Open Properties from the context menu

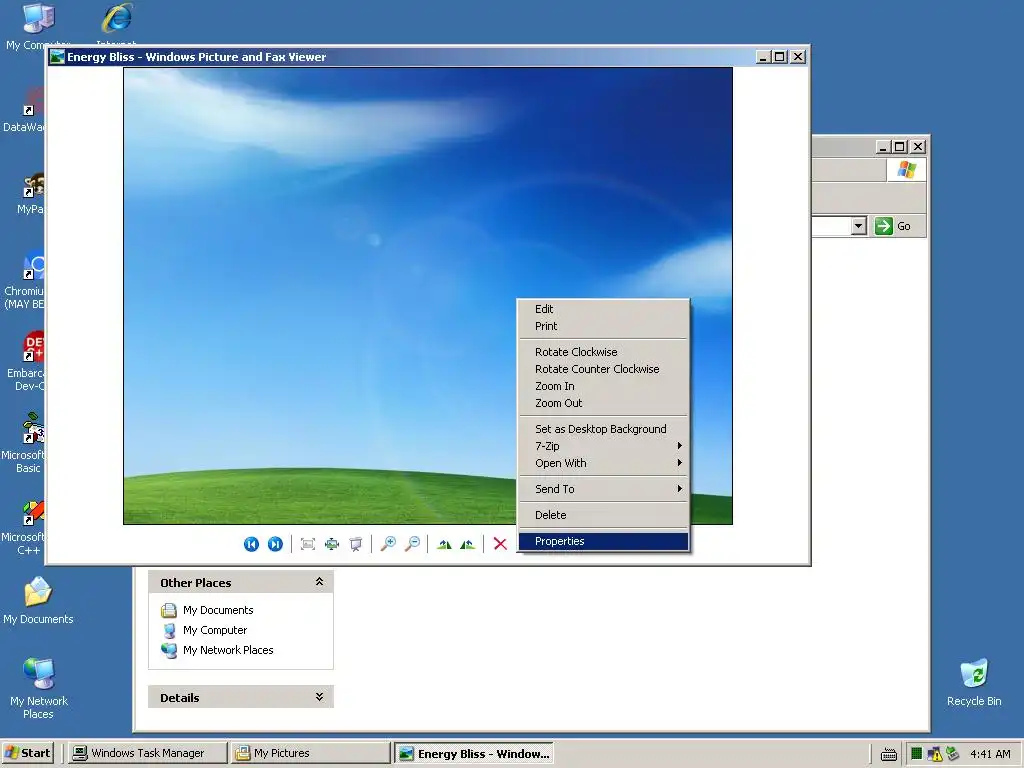click(x=603, y=541)
